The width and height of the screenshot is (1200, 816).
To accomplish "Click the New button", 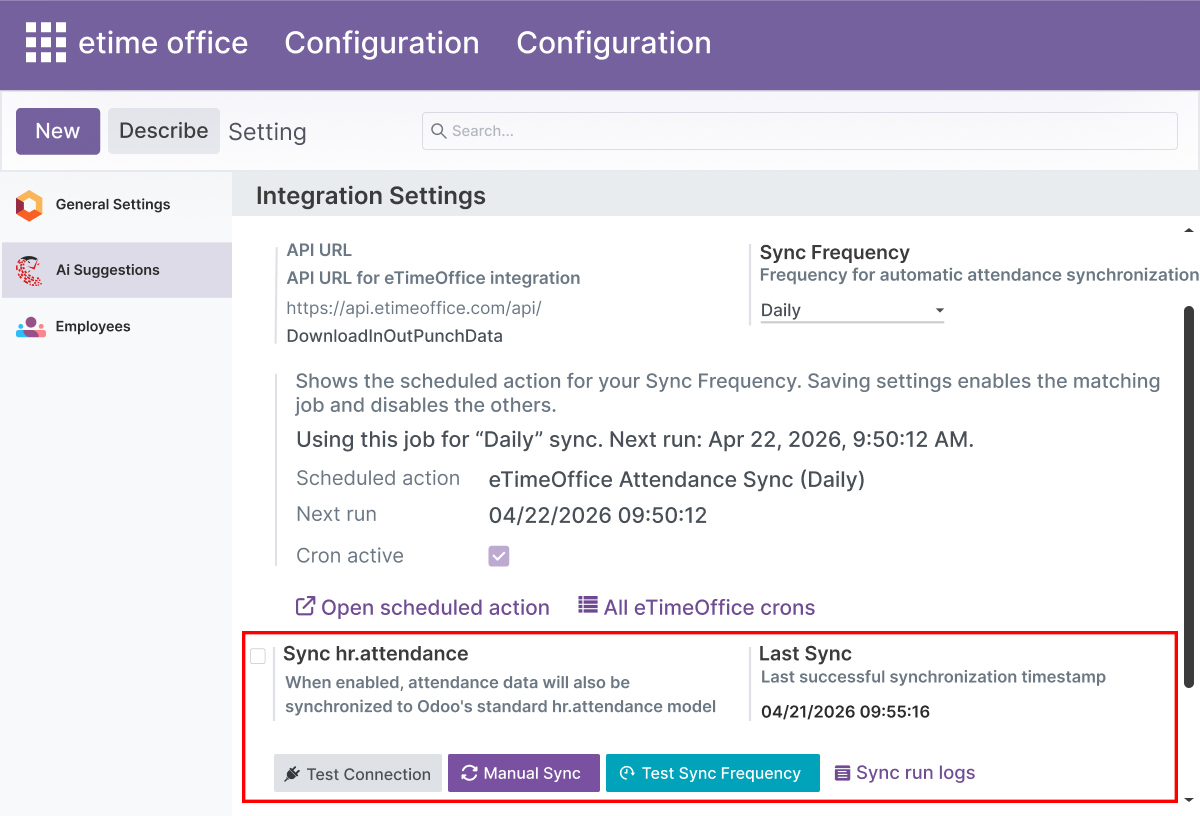I will tap(58, 131).
